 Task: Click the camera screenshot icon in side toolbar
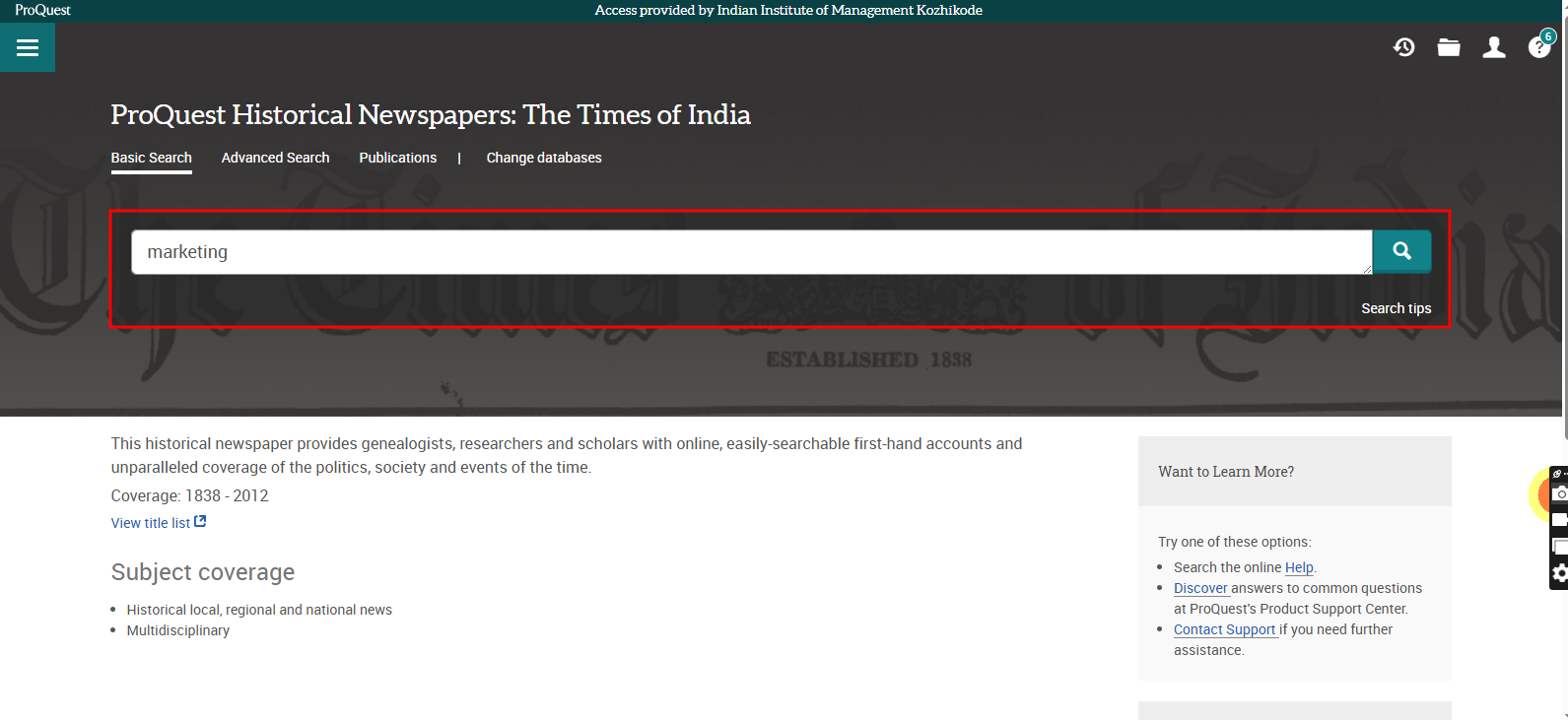tap(1559, 493)
